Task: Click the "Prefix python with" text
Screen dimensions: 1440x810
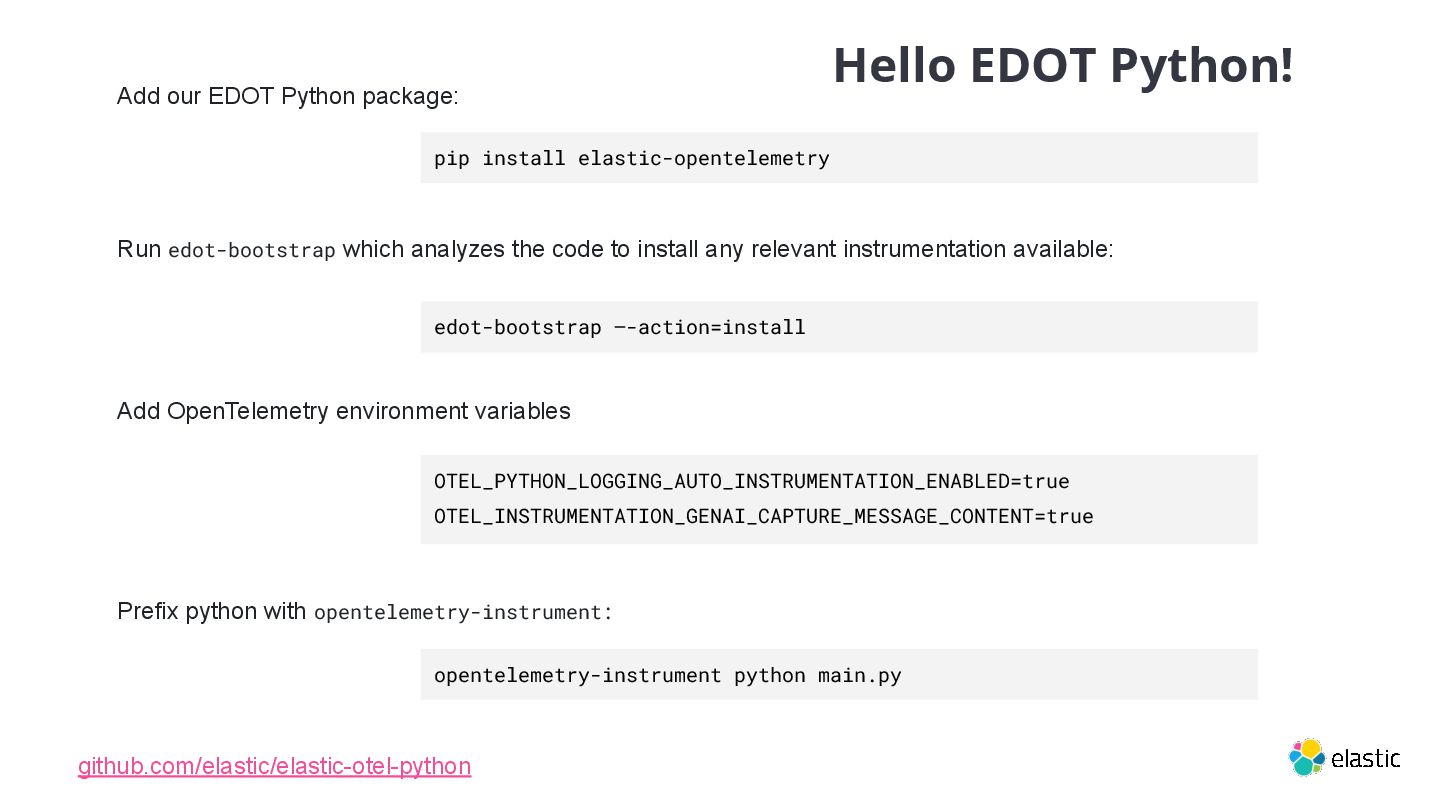Action: coord(211,611)
